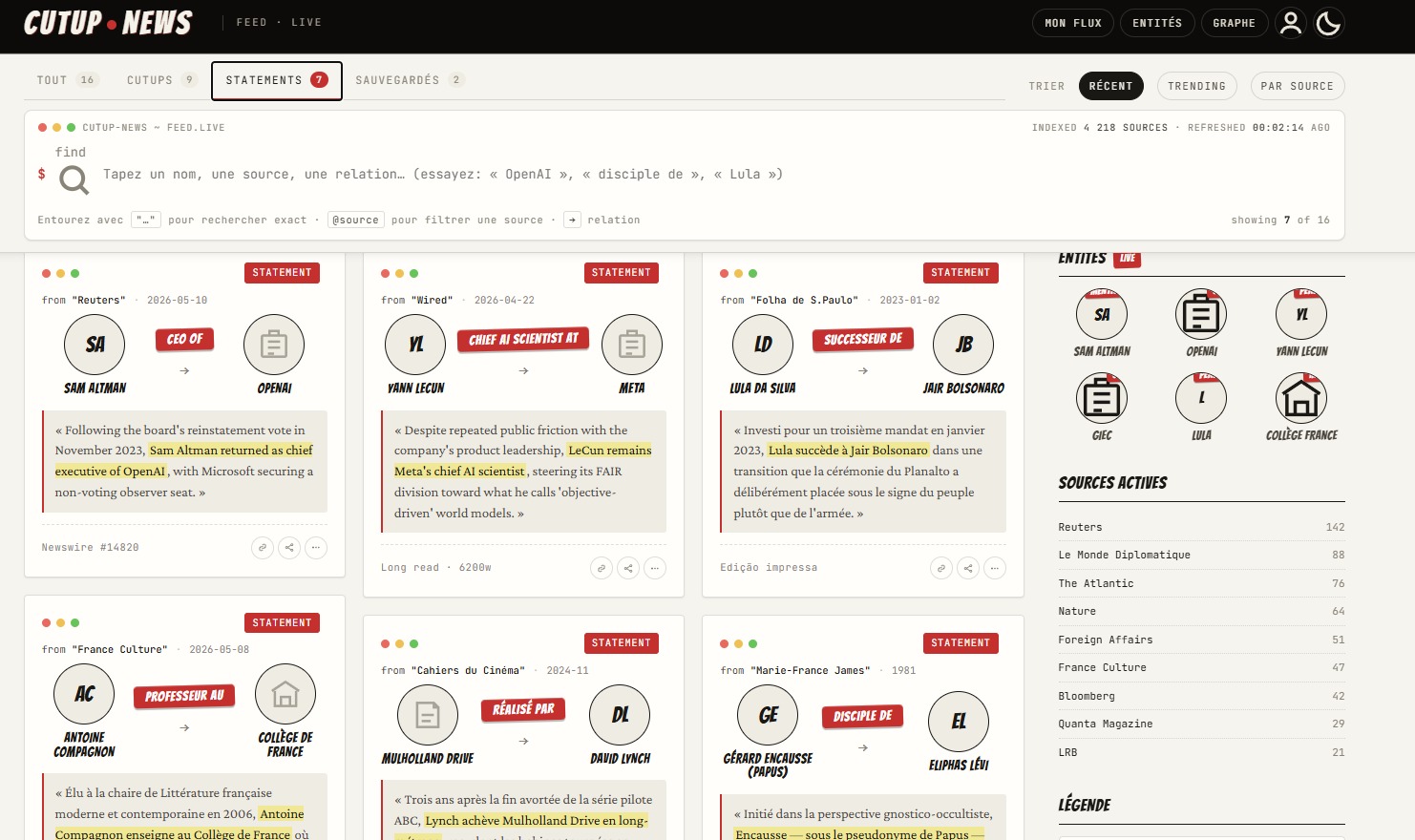
Task: Click the 'Chief AI Scientist At' relation tag
Action: [523, 339]
